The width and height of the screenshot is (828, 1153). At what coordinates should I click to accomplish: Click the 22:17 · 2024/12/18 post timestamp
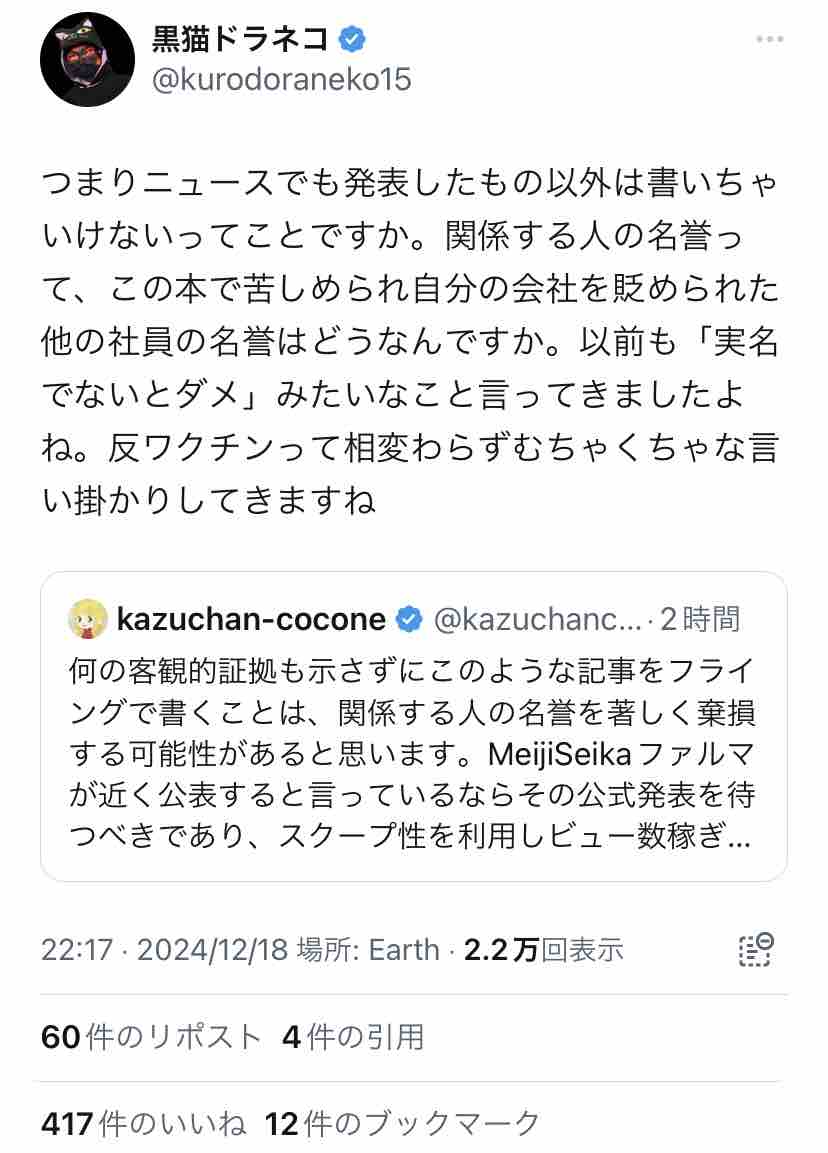click(165, 949)
